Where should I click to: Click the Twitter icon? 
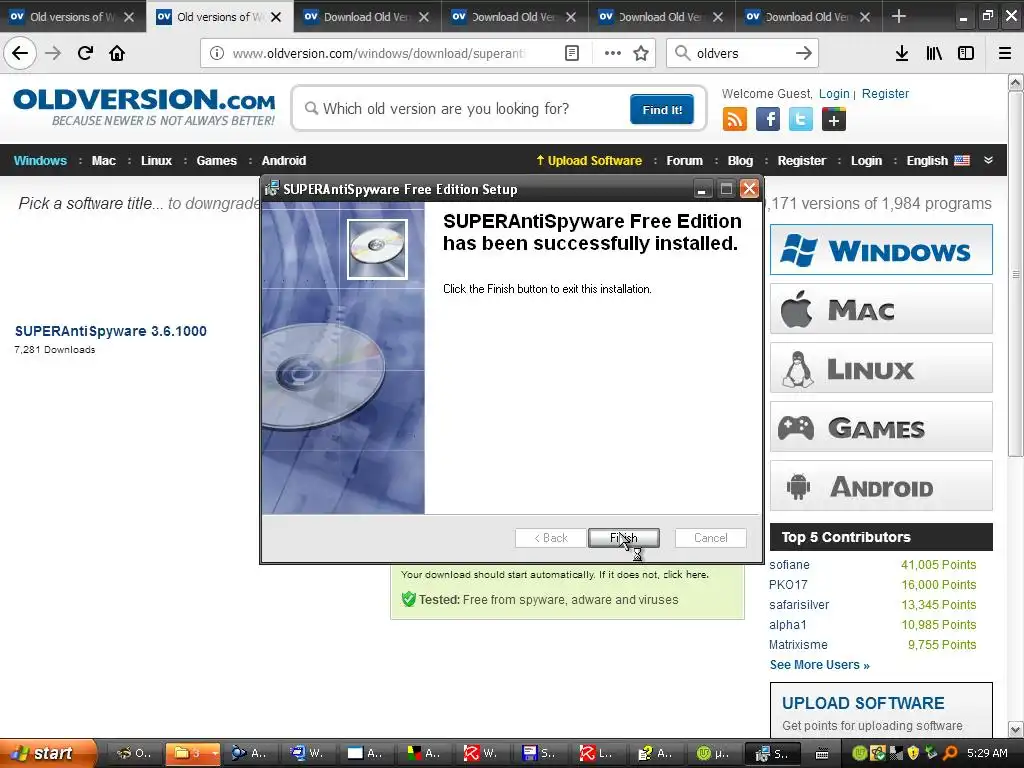[801, 120]
